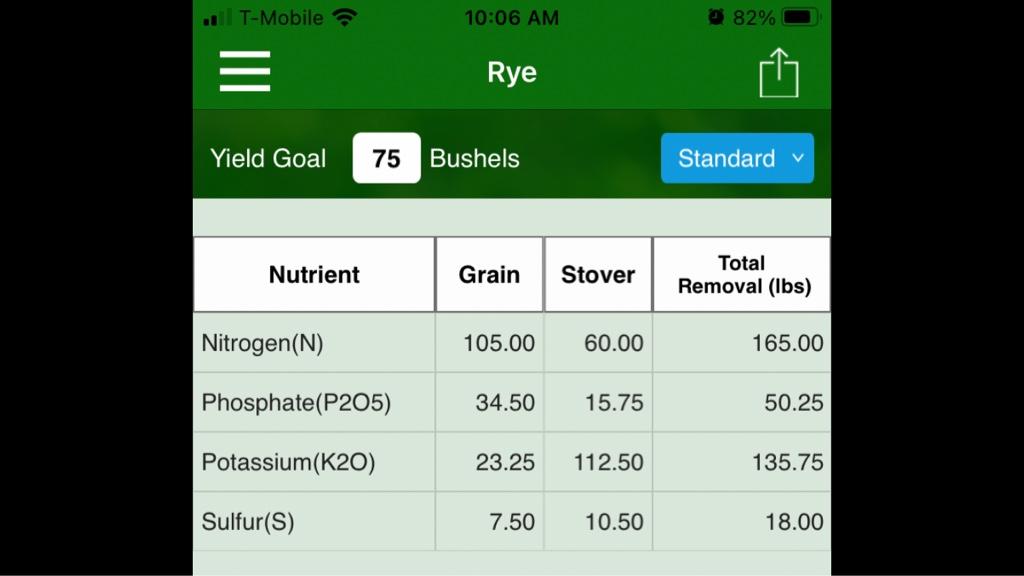Select the Grain column header
This screenshot has width=1024, height=576.
click(x=489, y=274)
